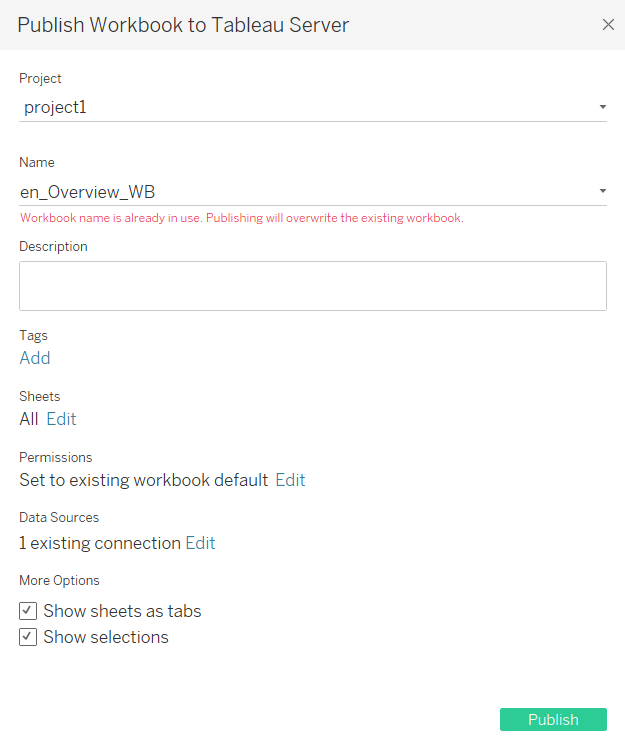This screenshot has height=743, width=625.
Task: Click the overwrite warning message text
Action: click(x=242, y=218)
